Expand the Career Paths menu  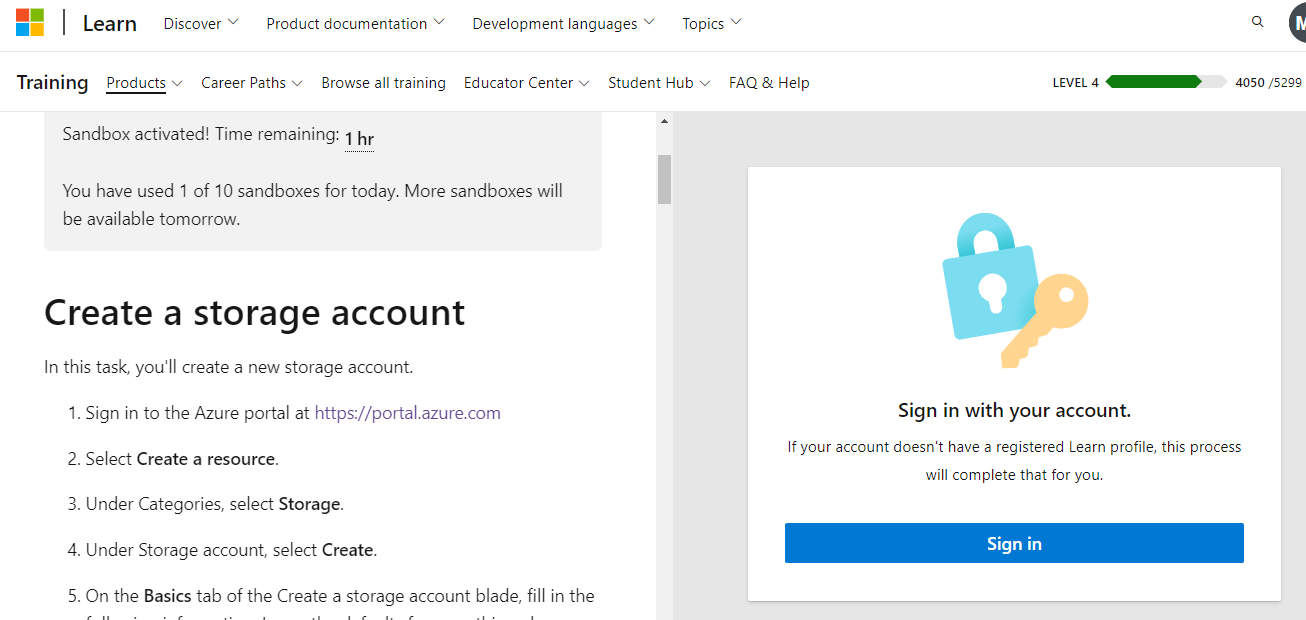252,83
